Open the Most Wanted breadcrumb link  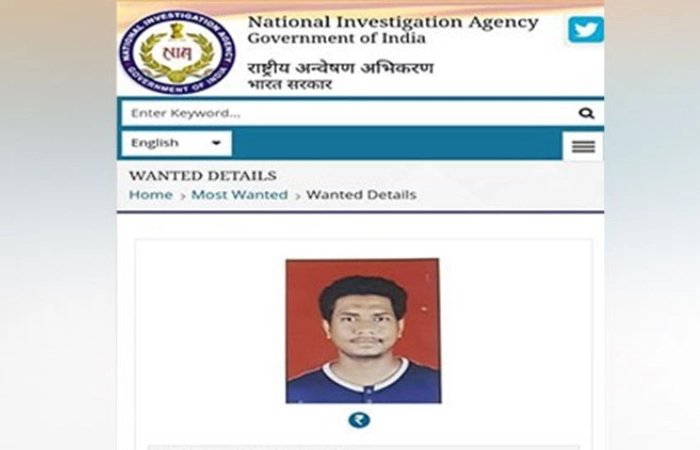240,195
